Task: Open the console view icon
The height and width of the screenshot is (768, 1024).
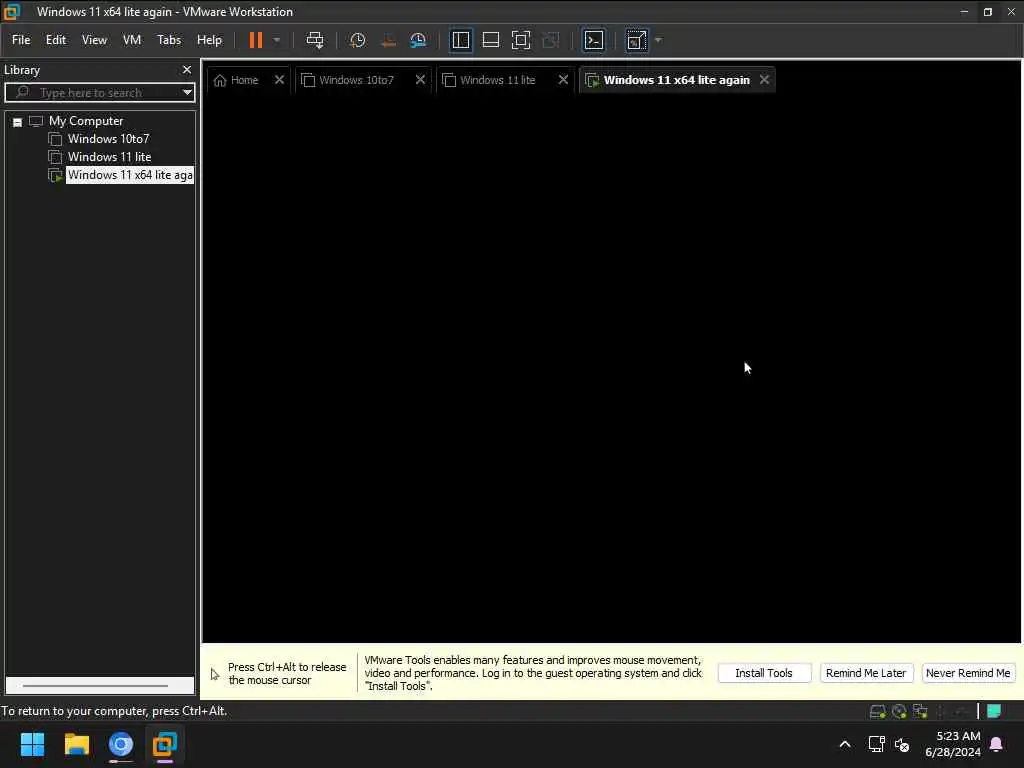Action: click(594, 40)
